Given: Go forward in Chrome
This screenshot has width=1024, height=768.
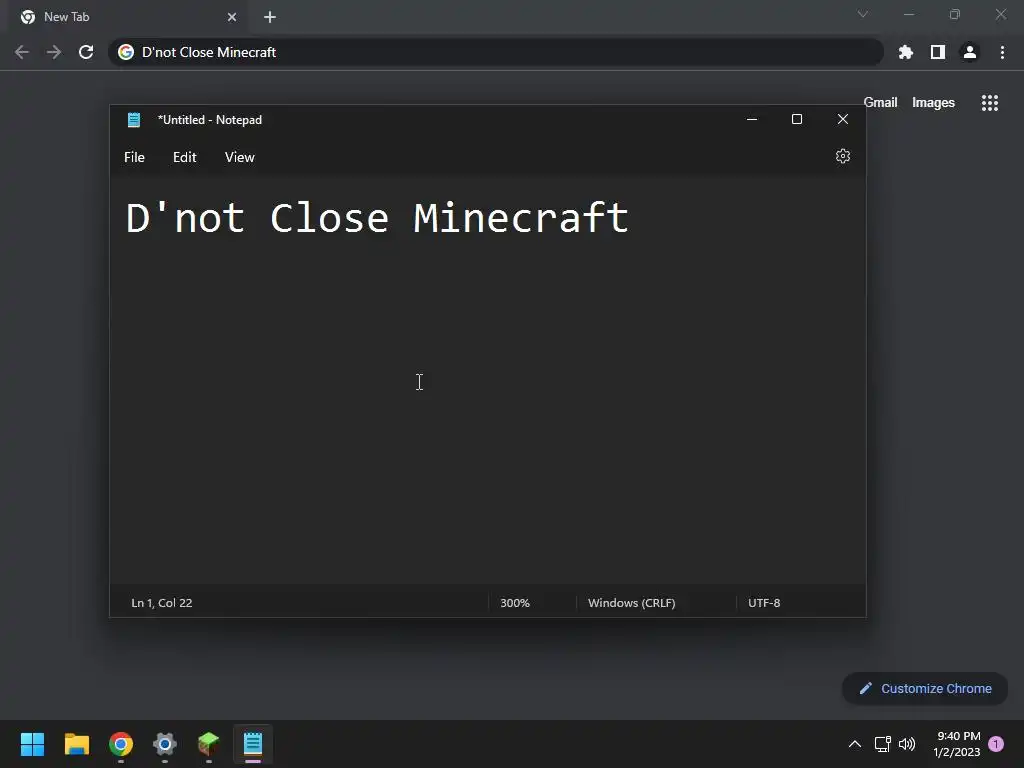Looking at the screenshot, I should pos(54,52).
